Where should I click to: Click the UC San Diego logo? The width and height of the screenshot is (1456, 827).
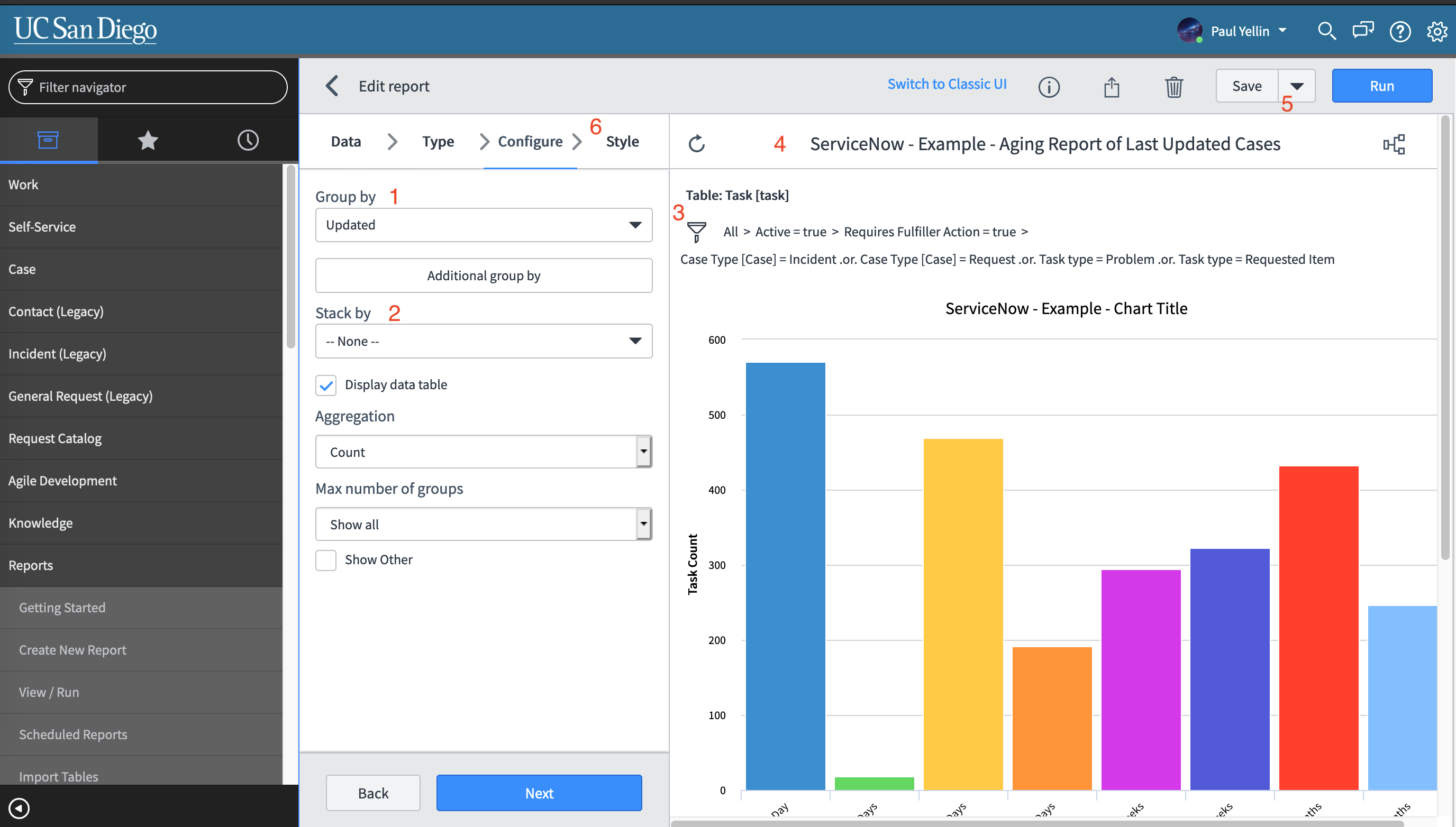click(85, 30)
